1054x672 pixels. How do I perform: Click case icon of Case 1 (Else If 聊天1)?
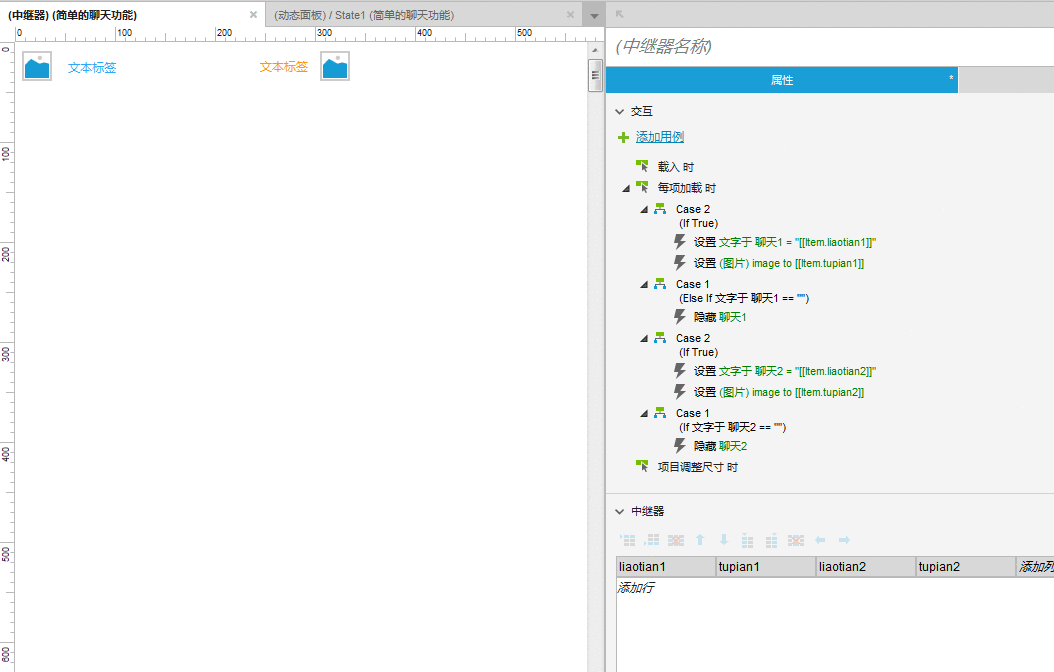(660, 284)
